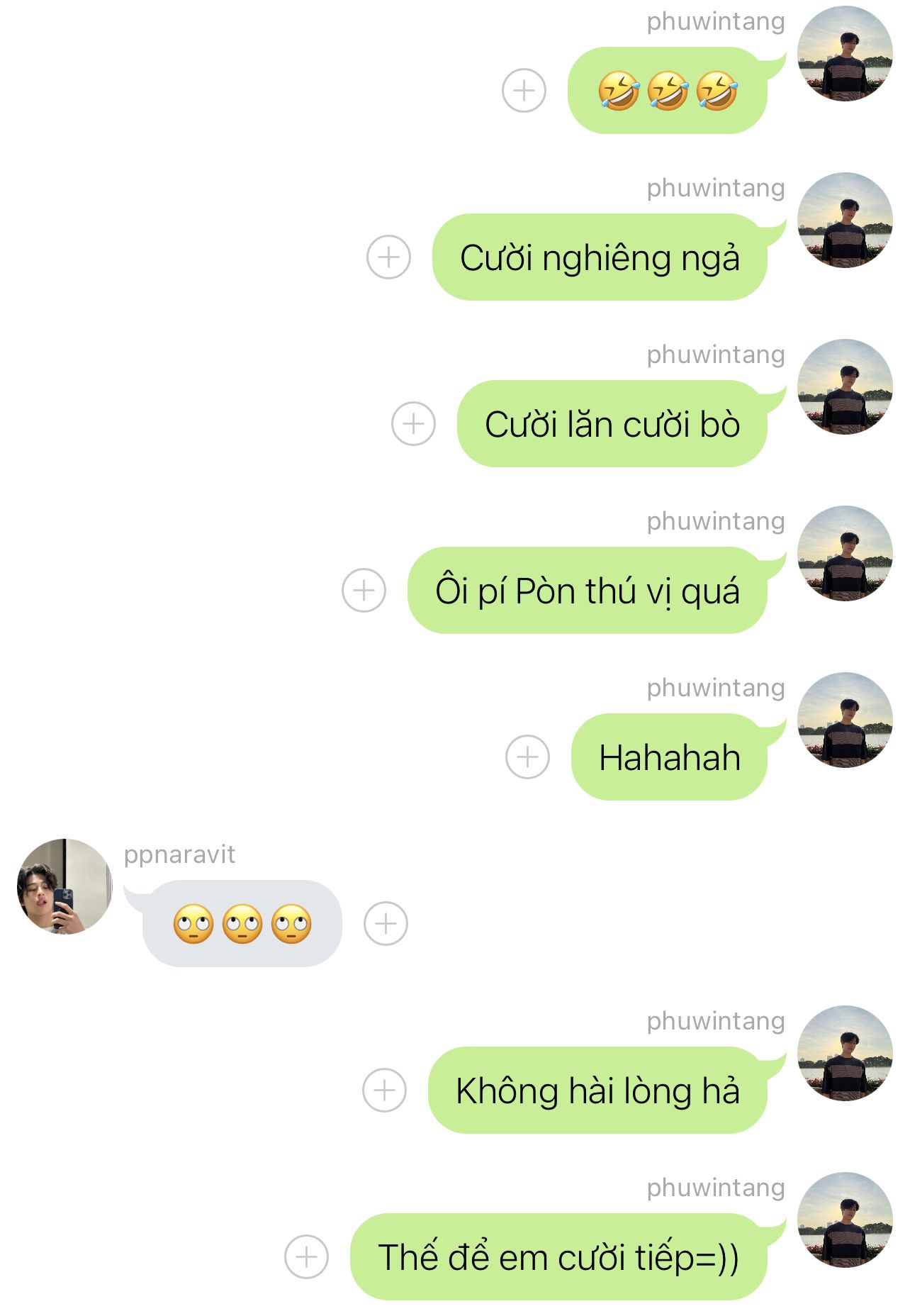
Task: Tap the plus icon beside "Thế để em cười tiếp=))"
Action: pos(306,1256)
